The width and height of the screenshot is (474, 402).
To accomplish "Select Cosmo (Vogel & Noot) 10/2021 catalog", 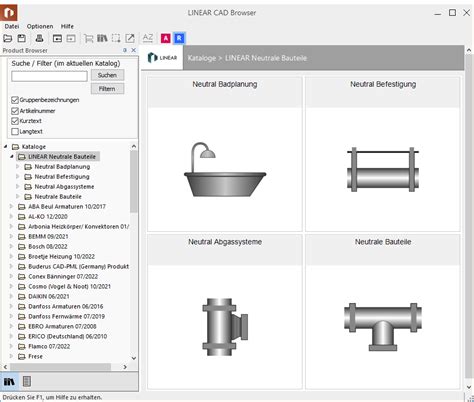I will pos(70,286).
